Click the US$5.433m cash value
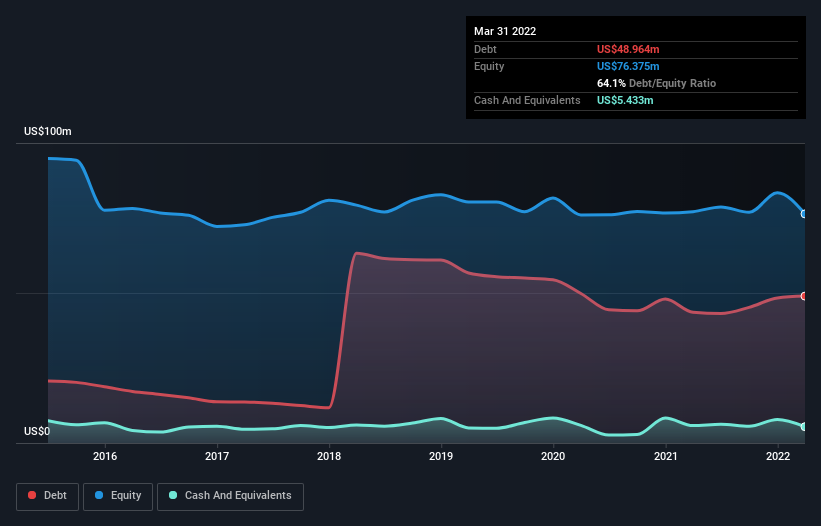The image size is (821, 526). 625,100
